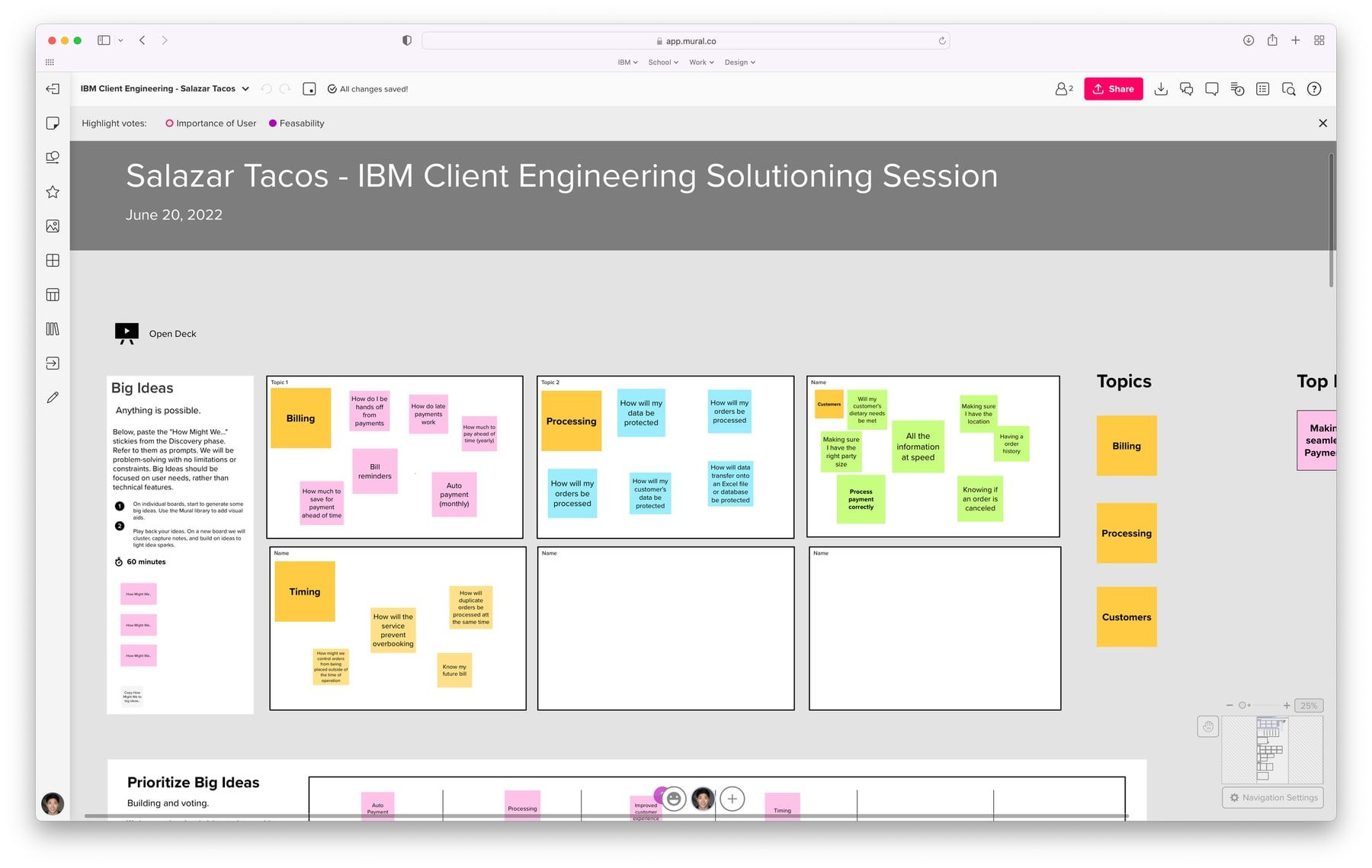Open the content library tool
1372x868 pixels.
53,329
